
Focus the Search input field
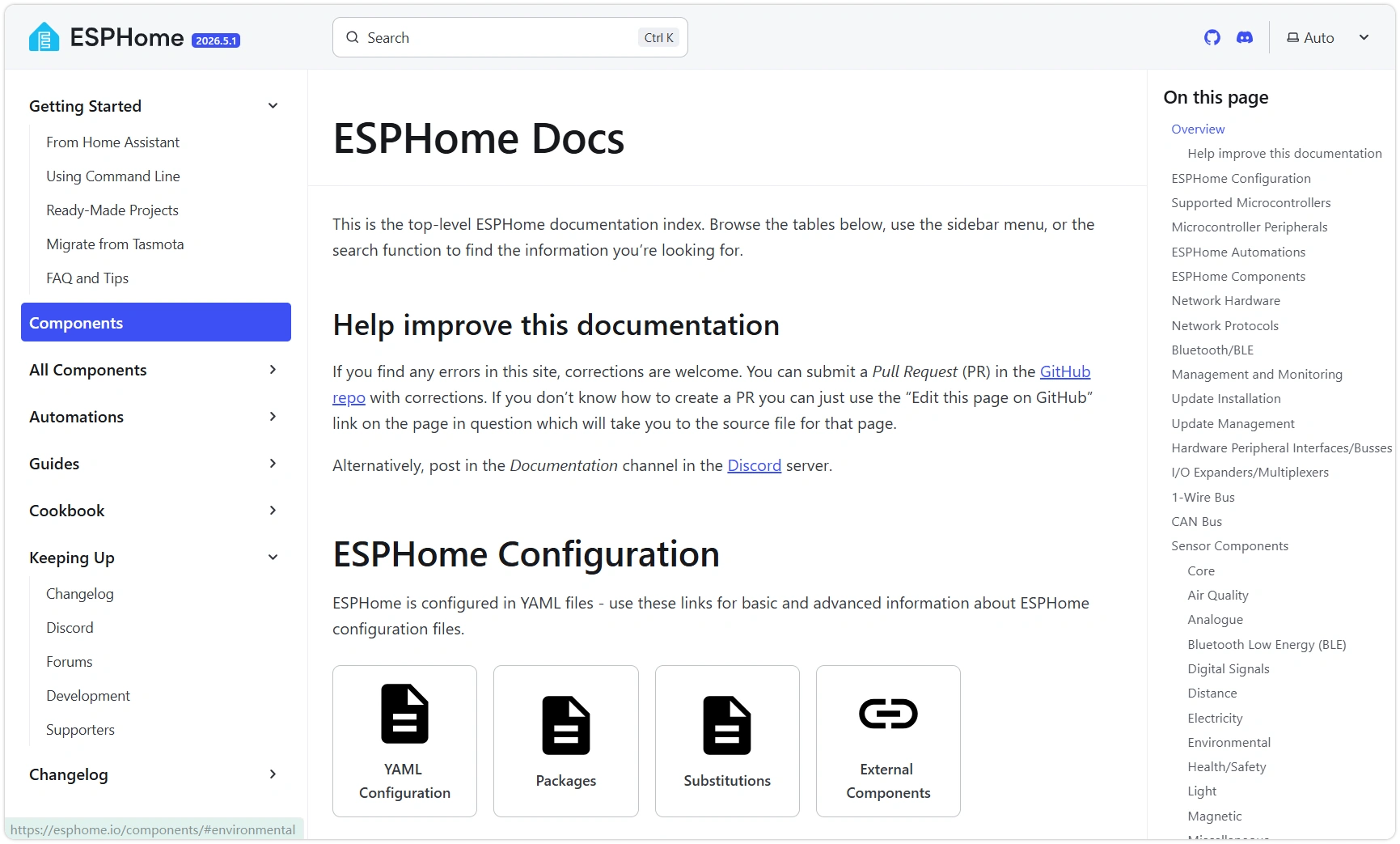[x=510, y=37]
